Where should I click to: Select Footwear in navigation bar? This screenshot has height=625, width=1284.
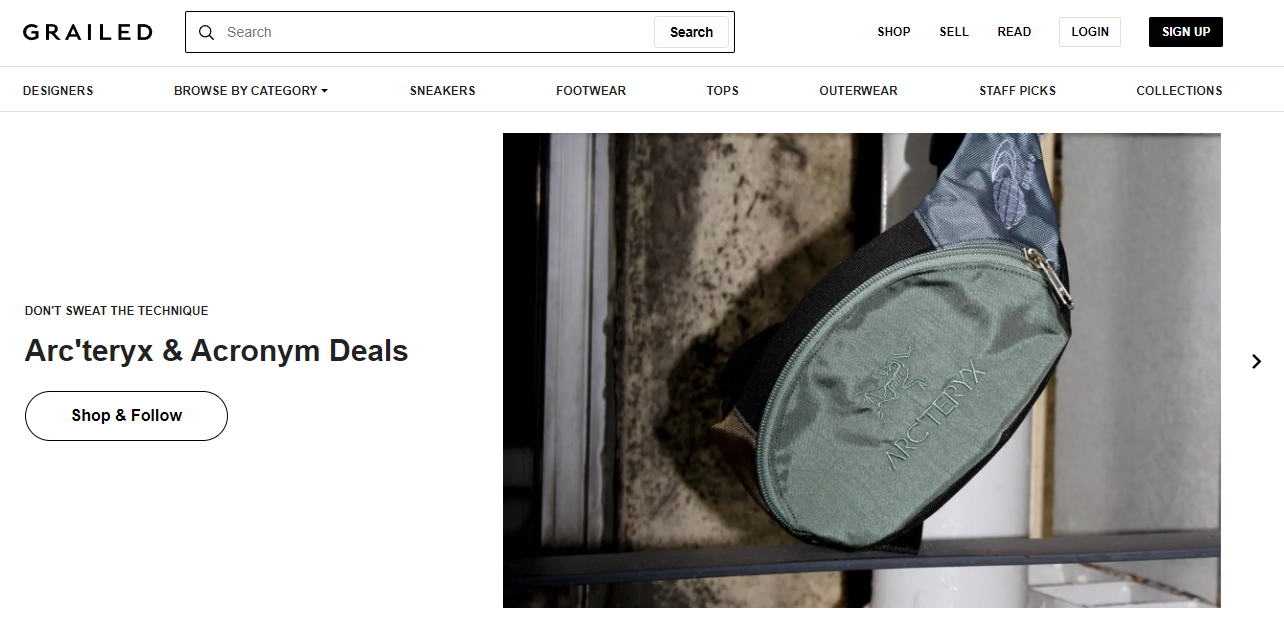click(591, 90)
